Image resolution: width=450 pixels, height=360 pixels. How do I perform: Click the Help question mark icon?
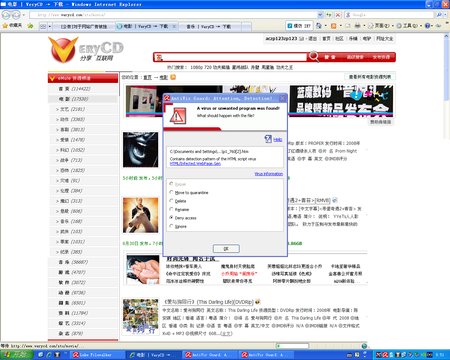point(268,139)
